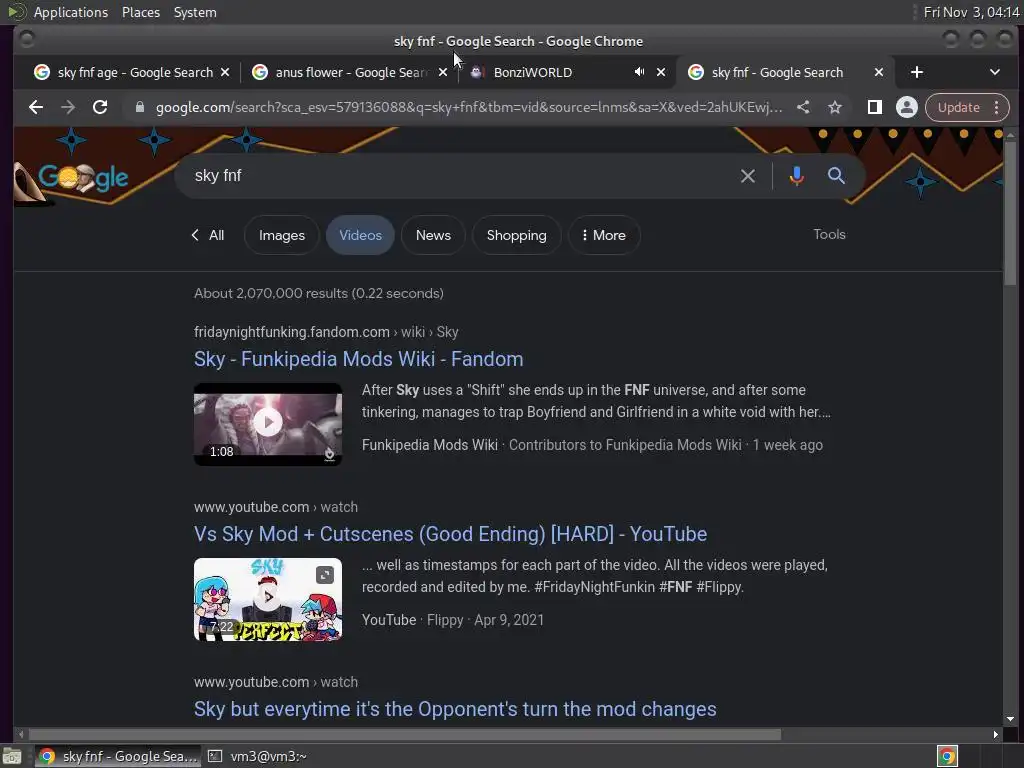Image resolution: width=1024 pixels, height=768 pixels.
Task: Expand the tab search dropdown chevron
Action: 995,72
